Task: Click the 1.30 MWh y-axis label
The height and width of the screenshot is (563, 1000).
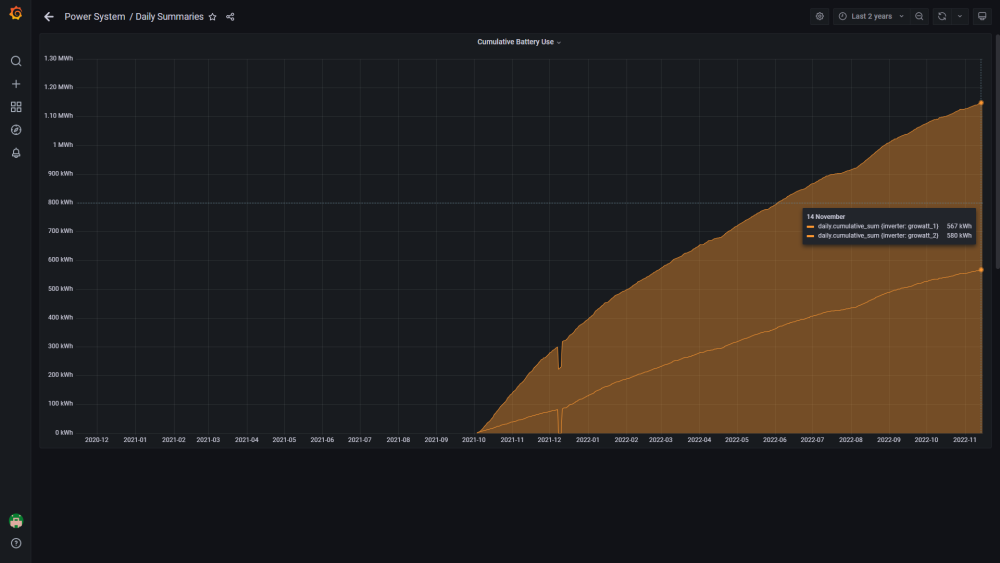Action: tap(59, 58)
